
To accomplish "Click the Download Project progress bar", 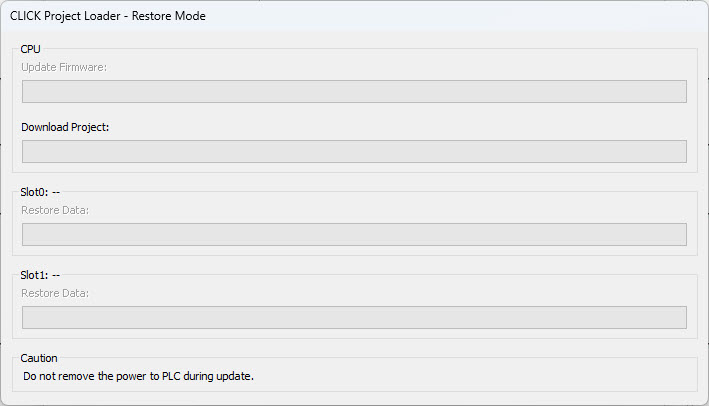I will pos(354,152).
